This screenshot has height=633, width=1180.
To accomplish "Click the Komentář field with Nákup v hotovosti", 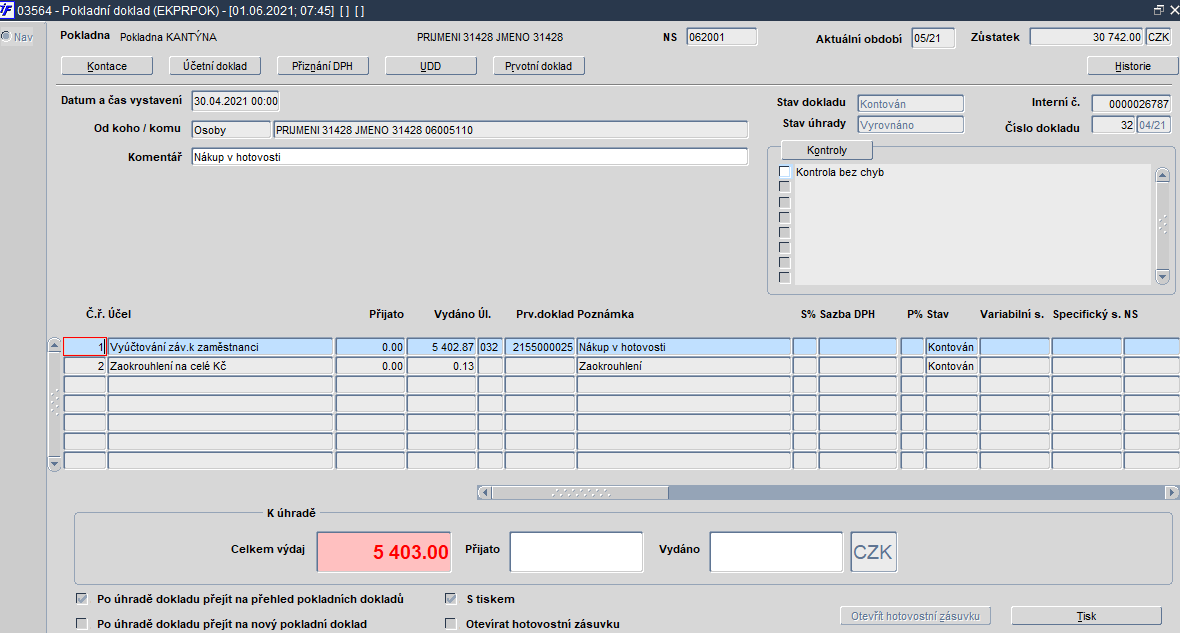I will tap(470, 157).
